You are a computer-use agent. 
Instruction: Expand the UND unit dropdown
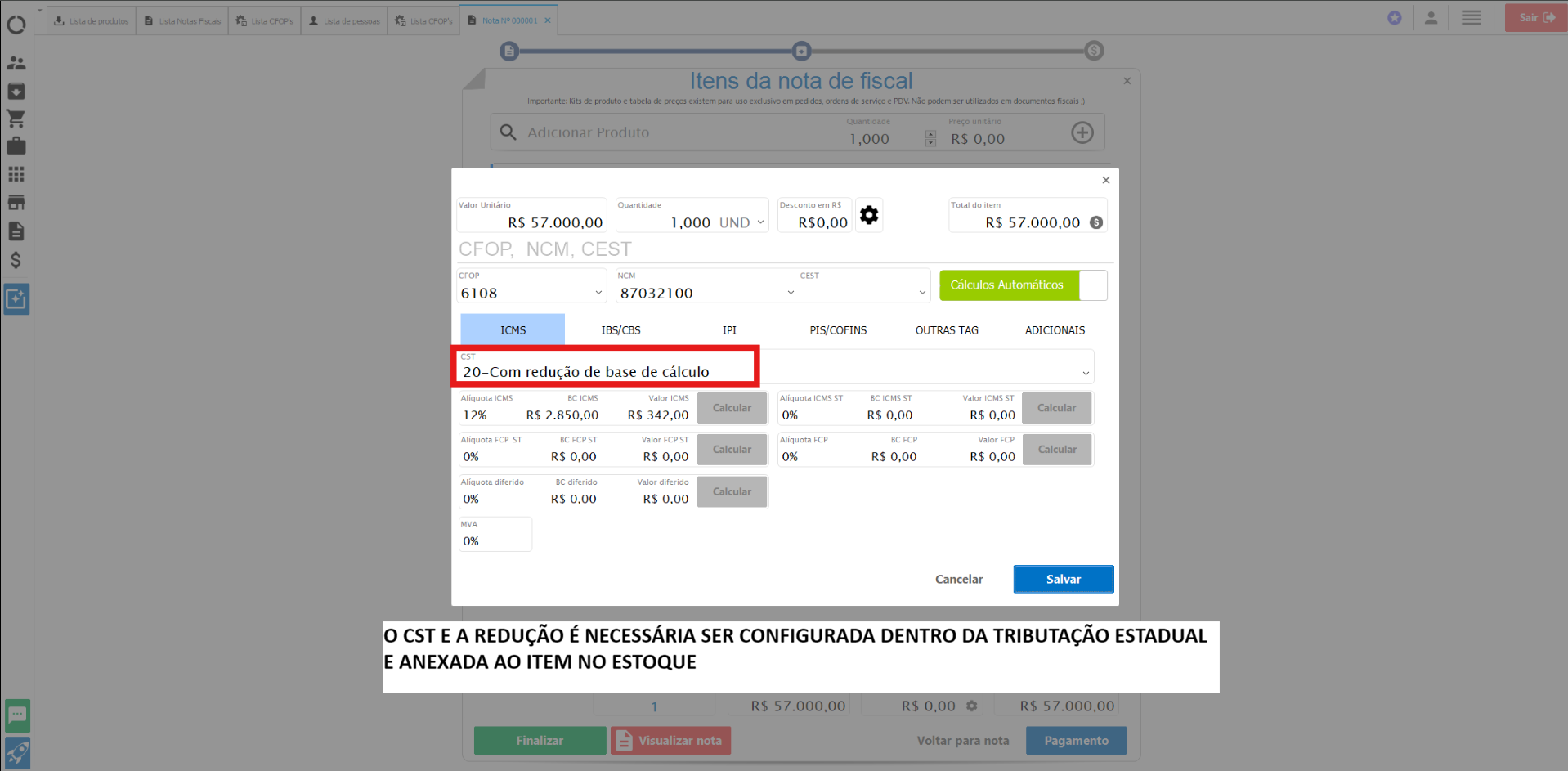click(760, 222)
